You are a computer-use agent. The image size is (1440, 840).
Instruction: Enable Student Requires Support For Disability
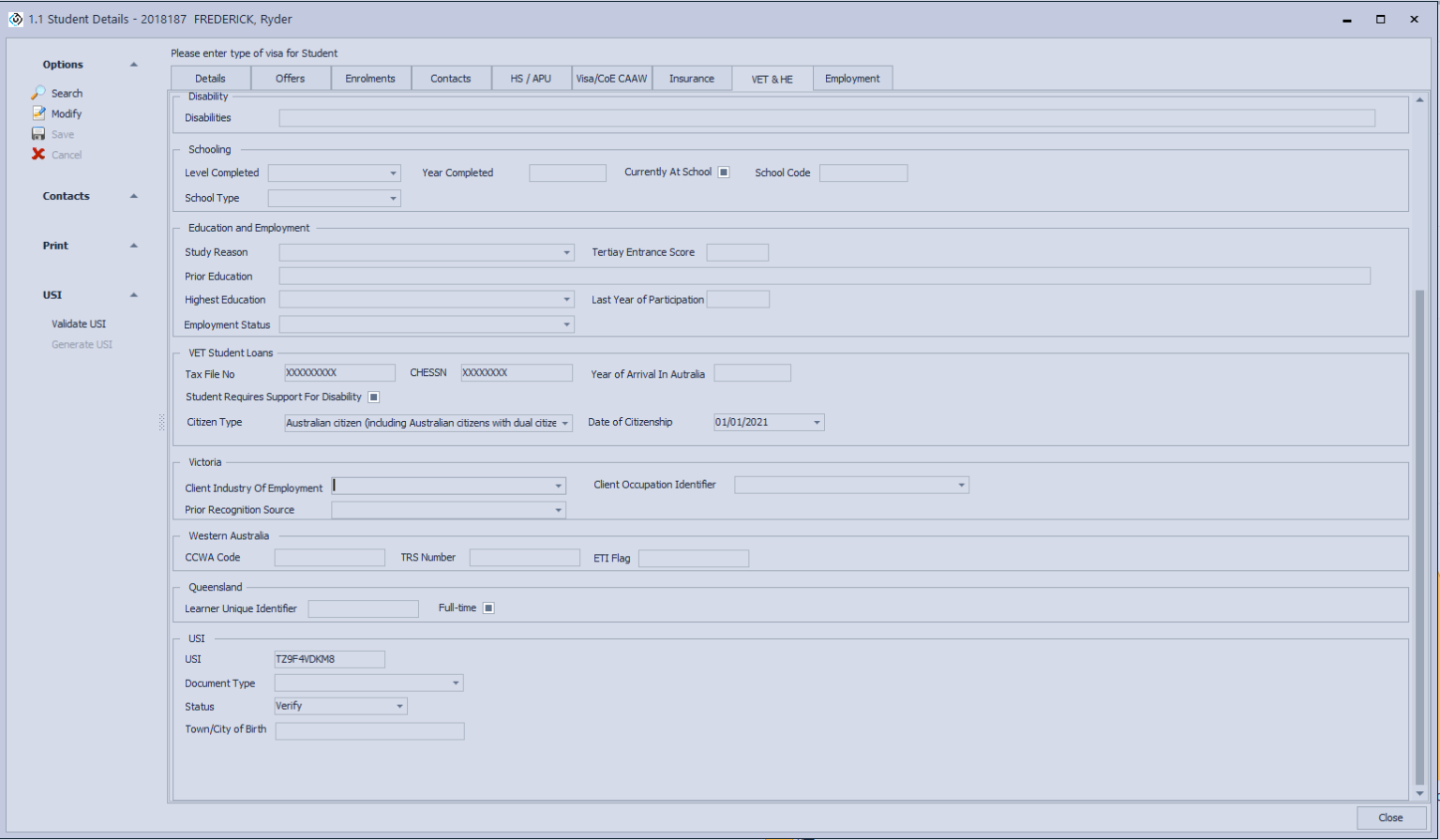tap(373, 397)
